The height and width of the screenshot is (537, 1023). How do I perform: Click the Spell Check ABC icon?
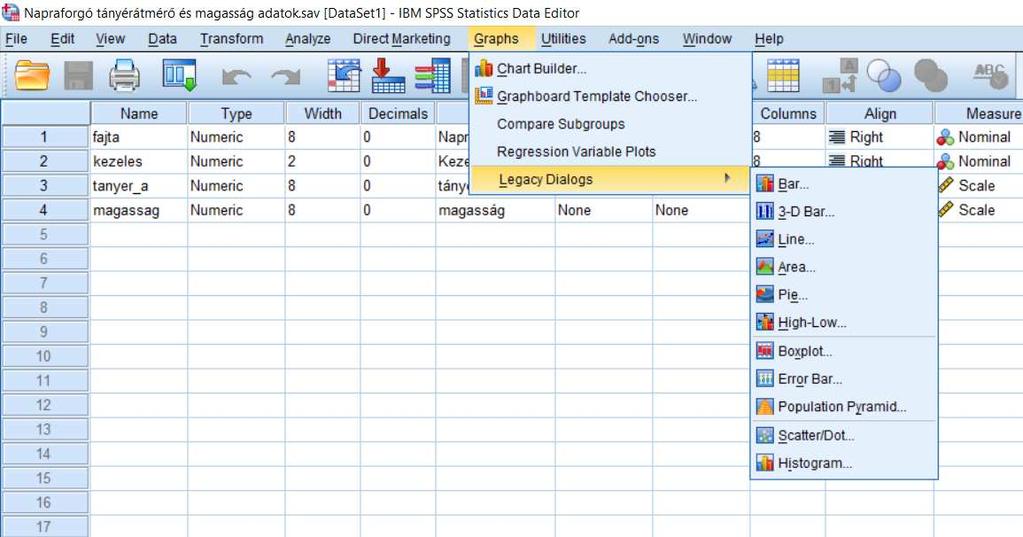click(990, 76)
